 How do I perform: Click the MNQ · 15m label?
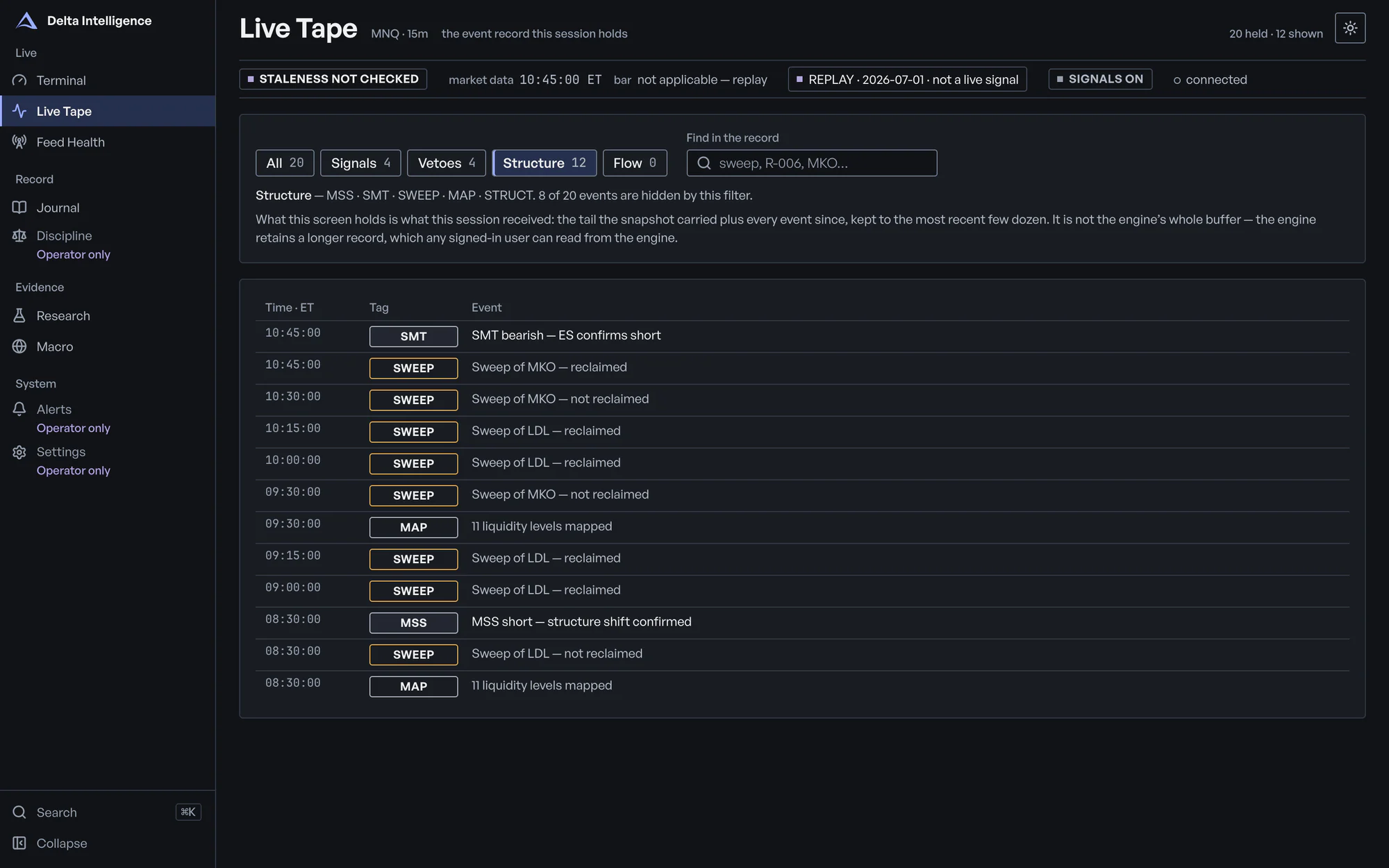coord(399,33)
